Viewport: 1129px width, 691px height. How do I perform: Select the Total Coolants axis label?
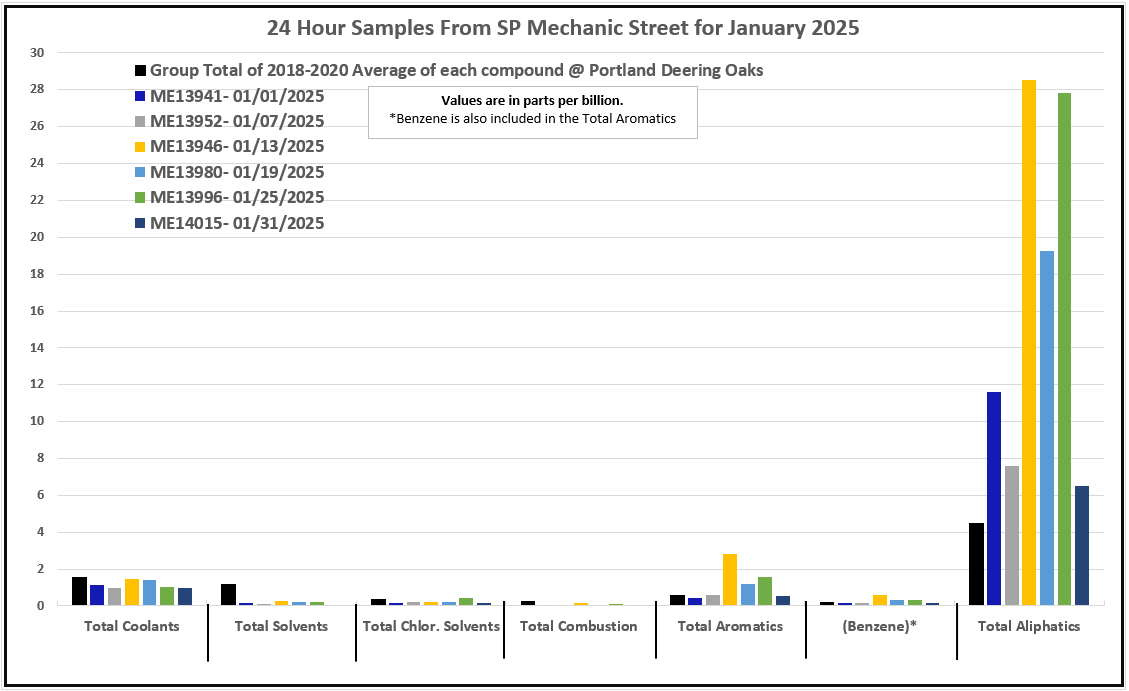click(132, 626)
